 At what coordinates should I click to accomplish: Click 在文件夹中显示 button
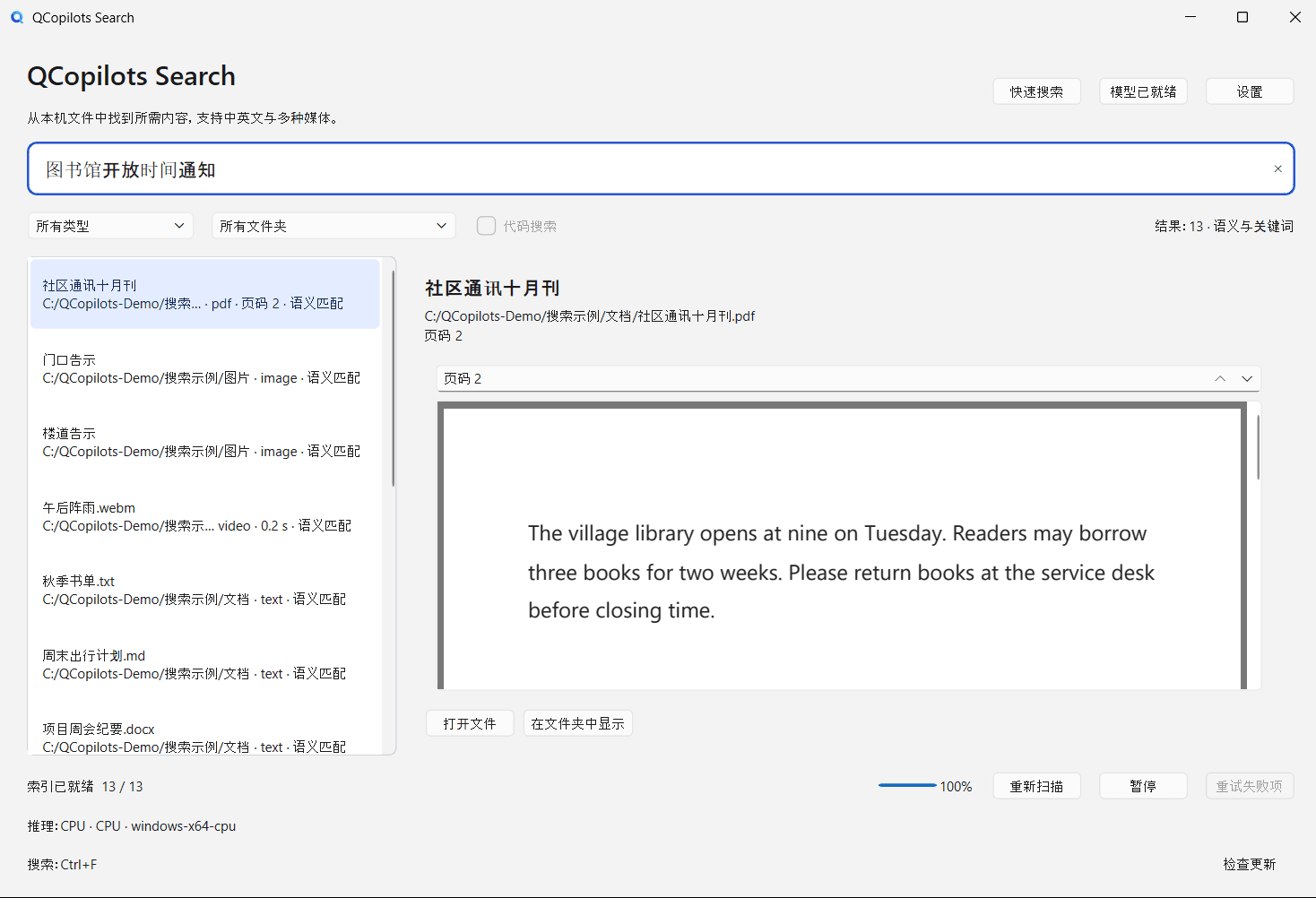[578, 723]
